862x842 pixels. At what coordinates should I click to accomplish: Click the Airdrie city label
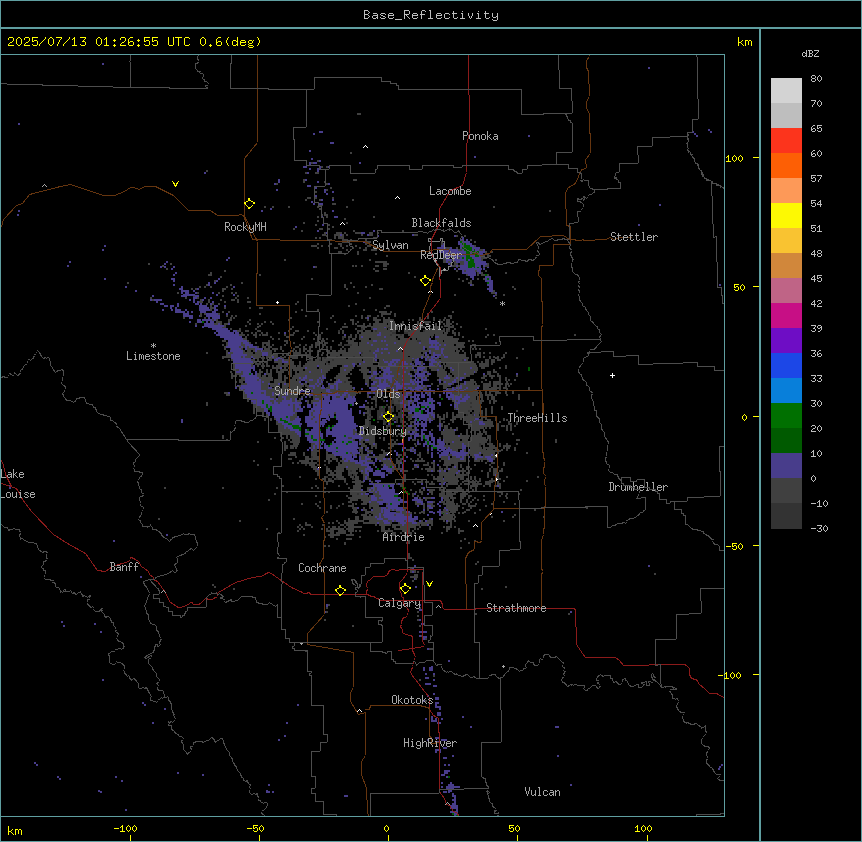point(404,537)
